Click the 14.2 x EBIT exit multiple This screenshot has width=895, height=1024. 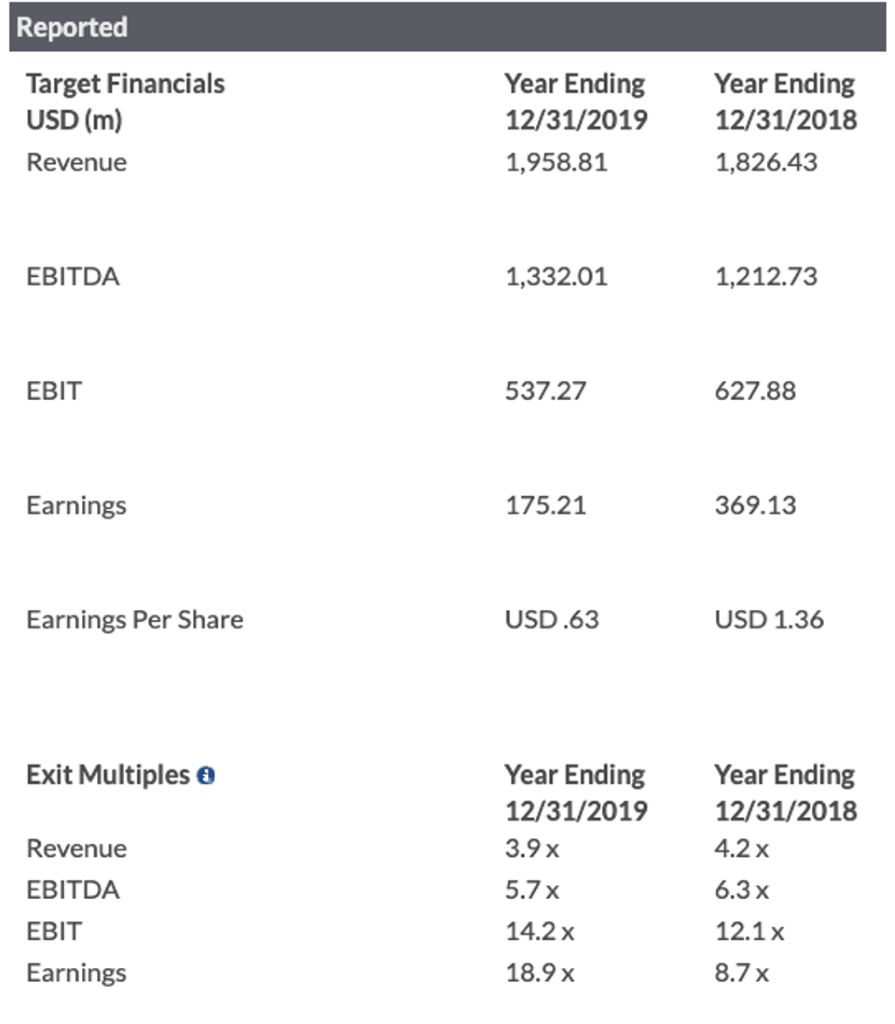(539, 932)
